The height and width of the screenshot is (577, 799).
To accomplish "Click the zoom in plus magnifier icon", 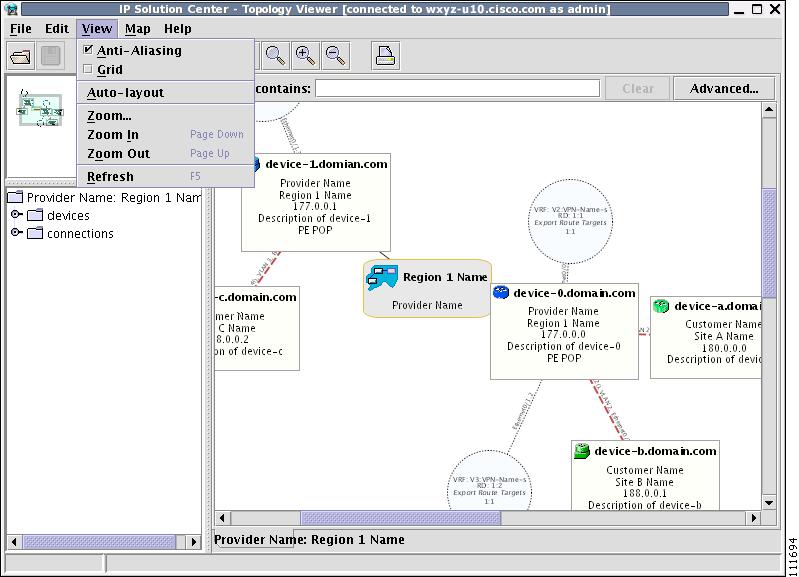I will [305, 56].
